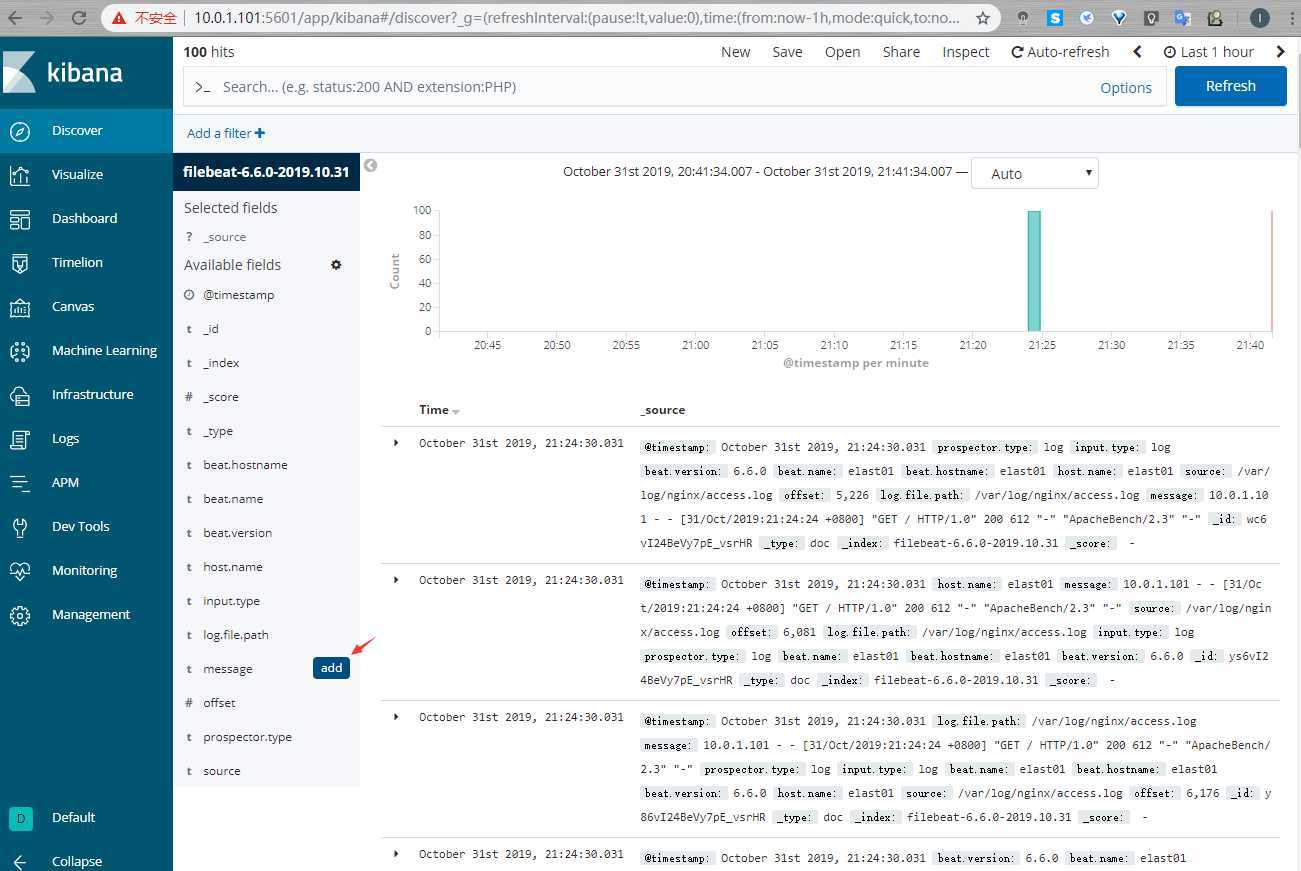
Task: Open query bar Options link
Action: (x=1126, y=88)
